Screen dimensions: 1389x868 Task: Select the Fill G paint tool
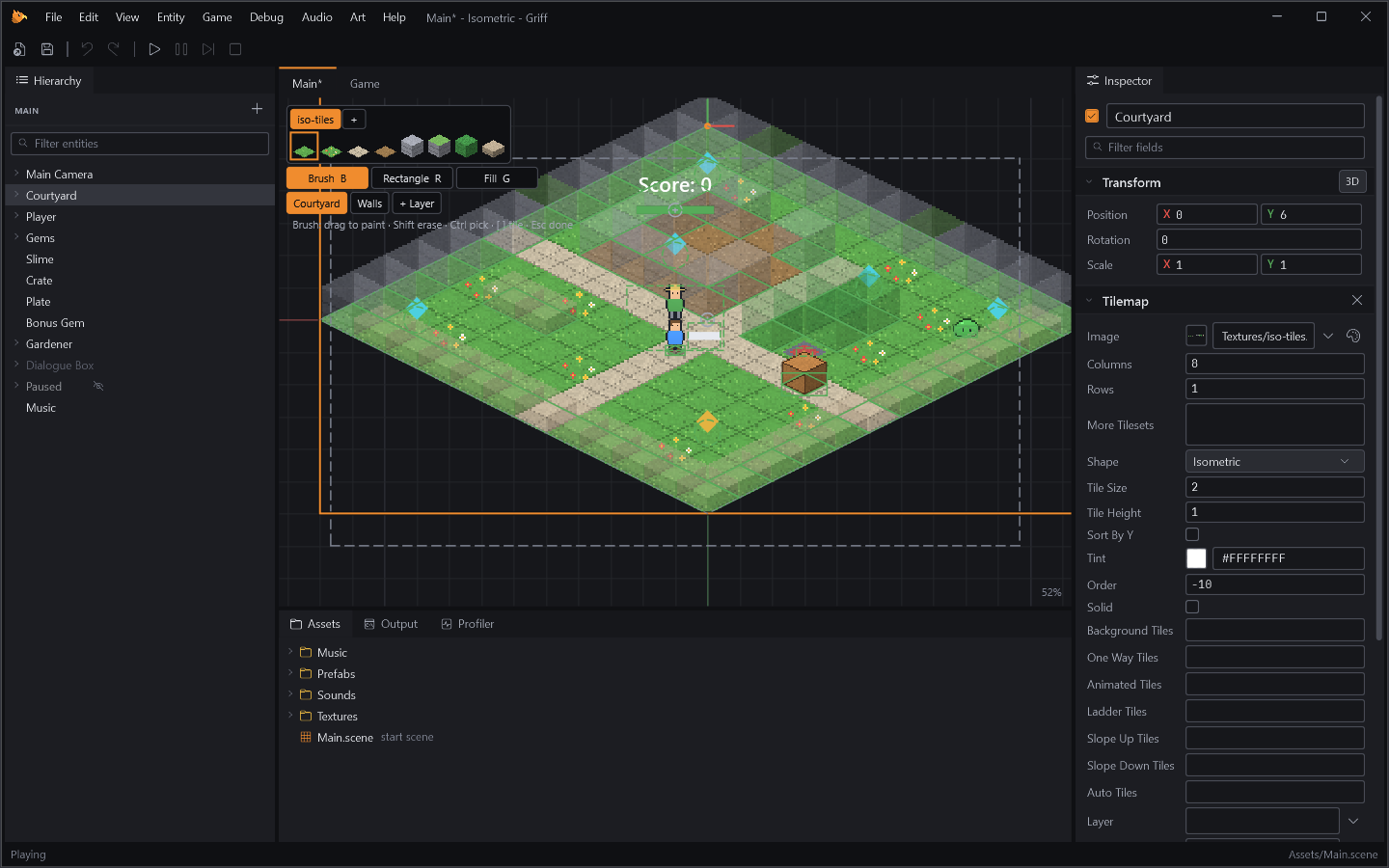(497, 178)
